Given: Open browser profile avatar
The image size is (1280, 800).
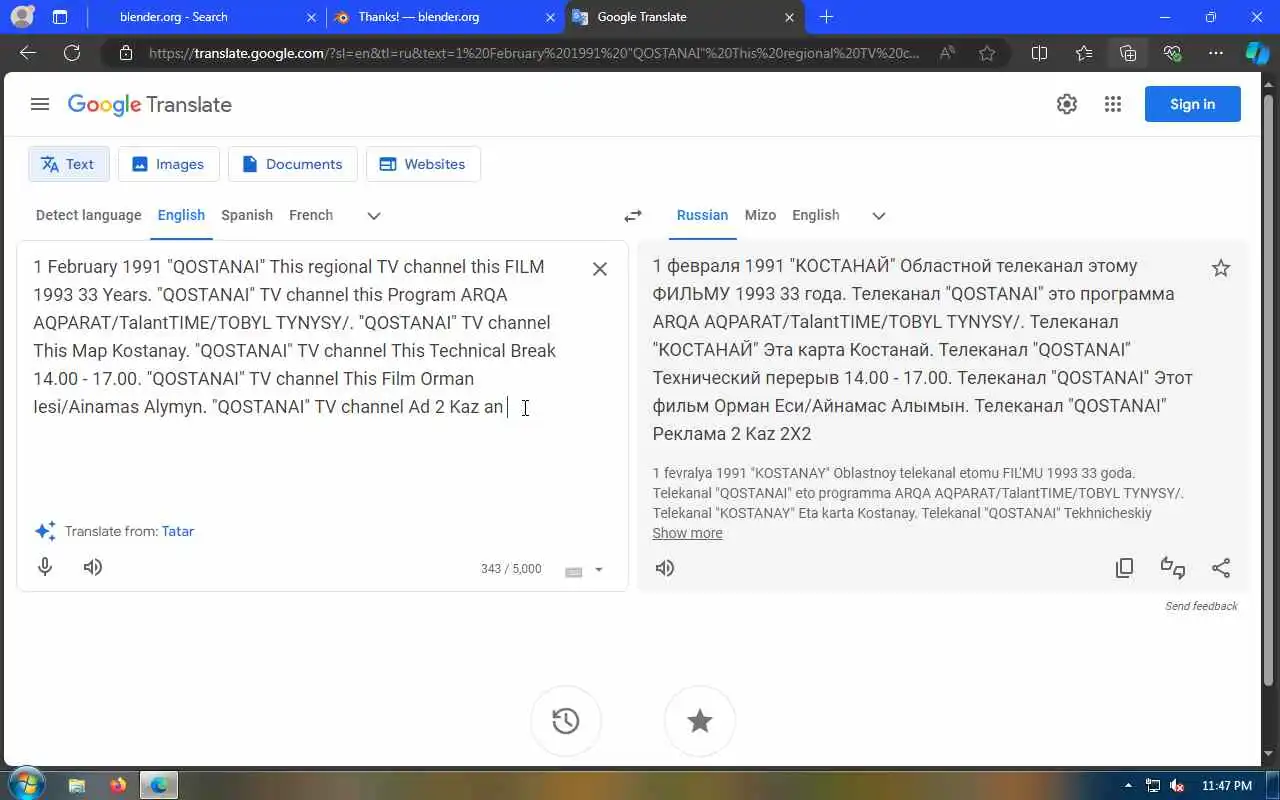Looking at the screenshot, I should tap(21, 16).
